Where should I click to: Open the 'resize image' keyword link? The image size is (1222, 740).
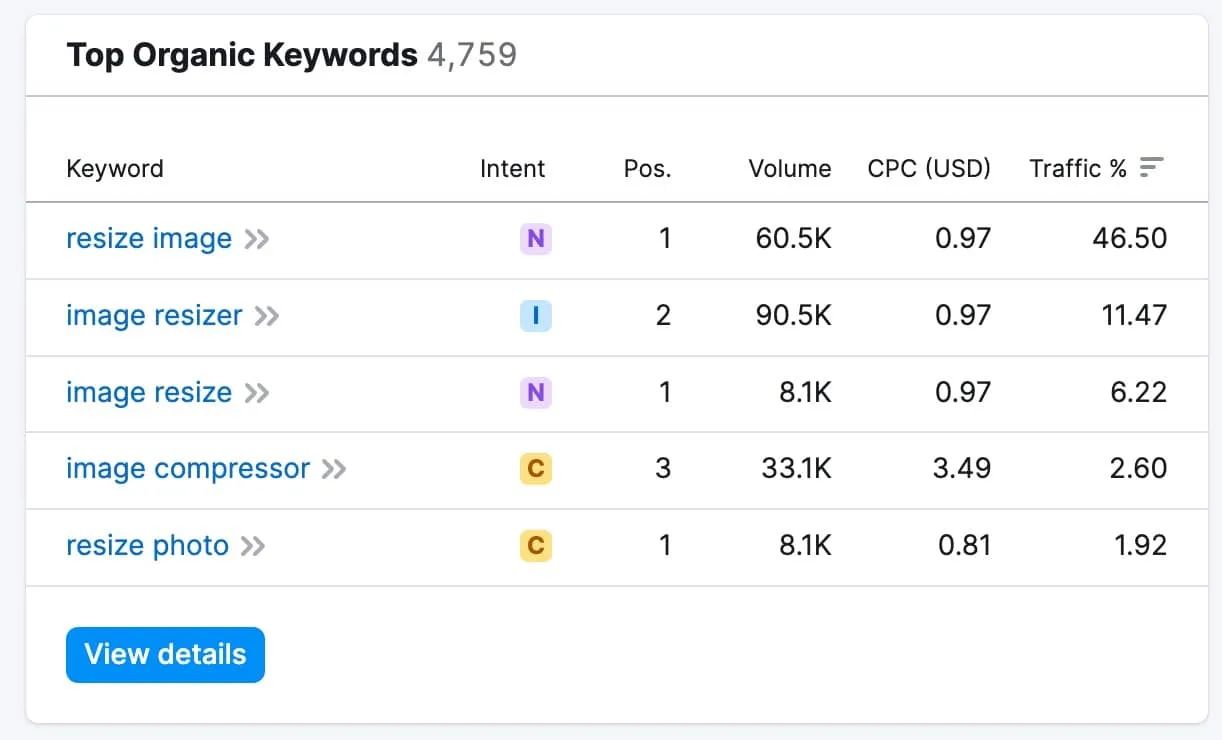pyautogui.click(x=149, y=239)
